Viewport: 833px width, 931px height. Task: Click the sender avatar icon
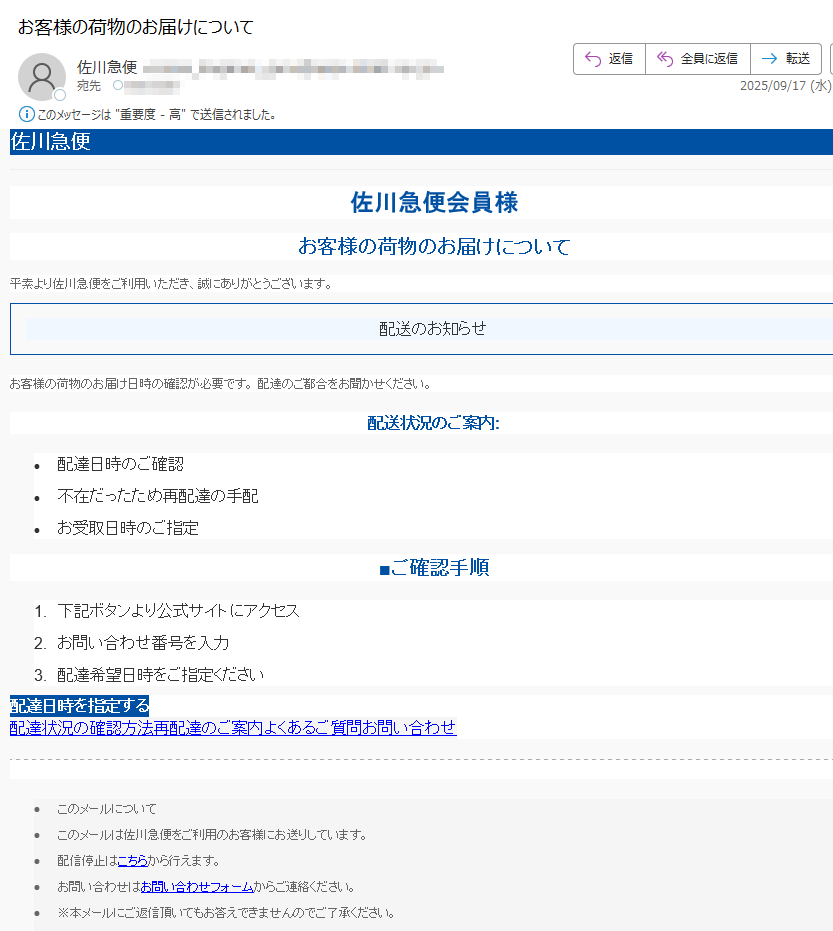click(42, 77)
